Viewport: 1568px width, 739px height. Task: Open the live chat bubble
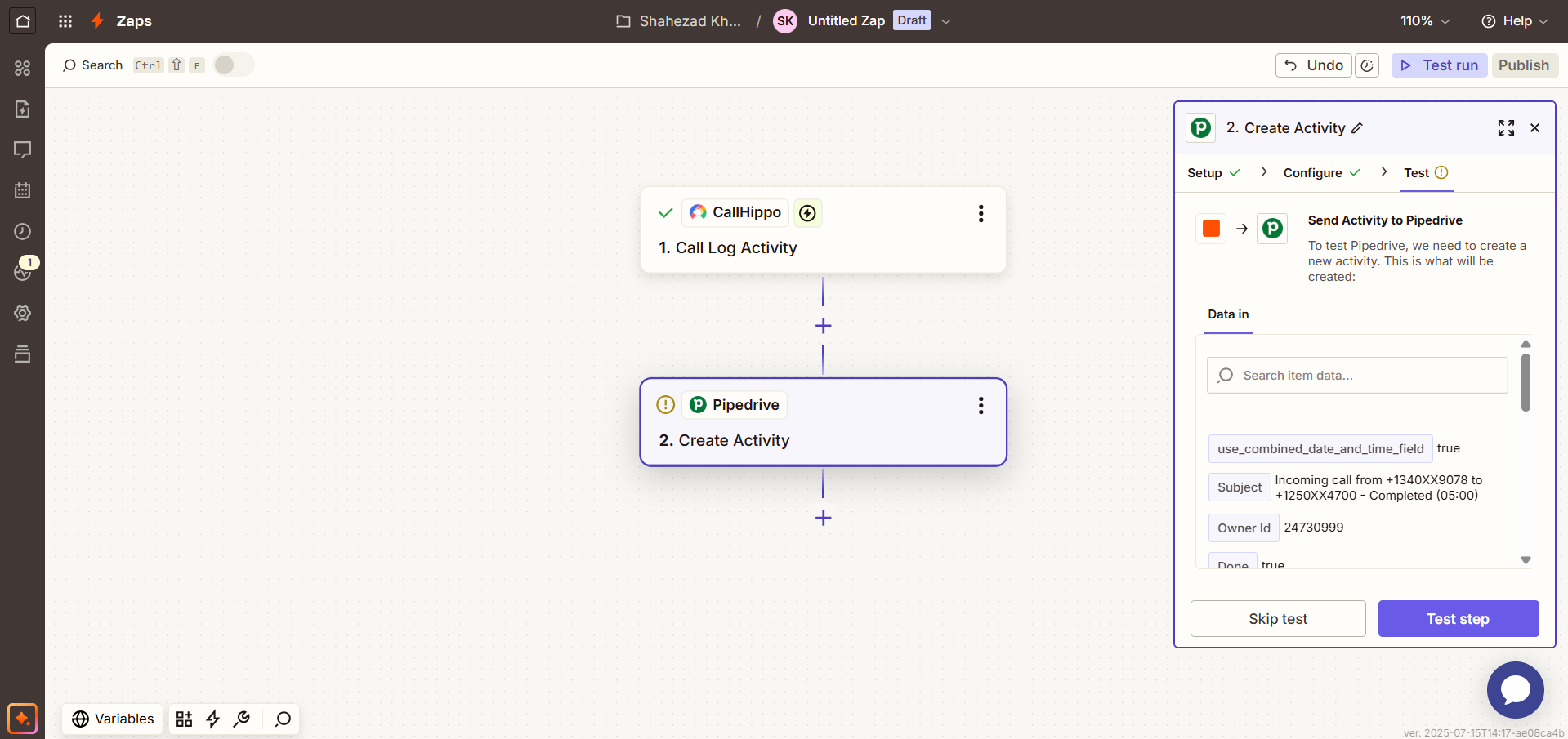pos(1515,690)
